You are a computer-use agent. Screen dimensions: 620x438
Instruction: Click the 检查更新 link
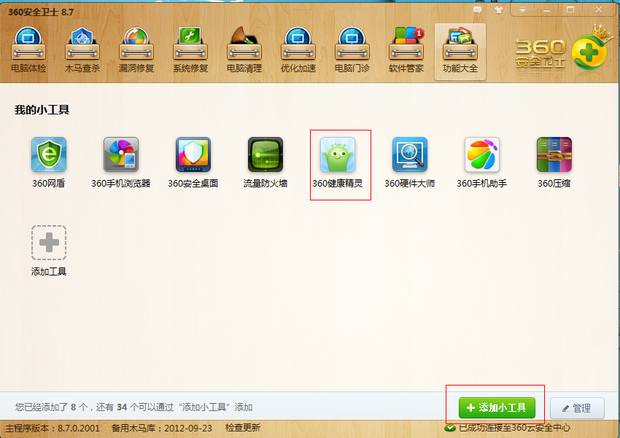tap(243, 428)
